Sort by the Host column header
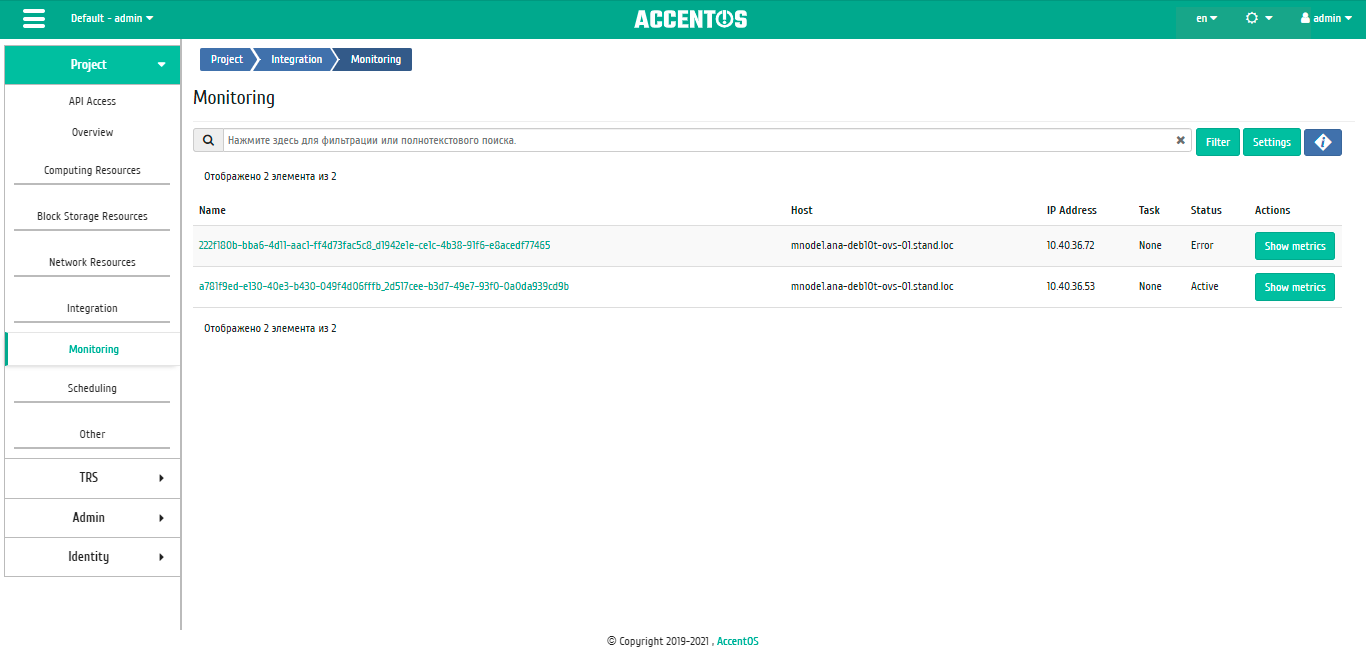1366x652 pixels. coord(802,210)
